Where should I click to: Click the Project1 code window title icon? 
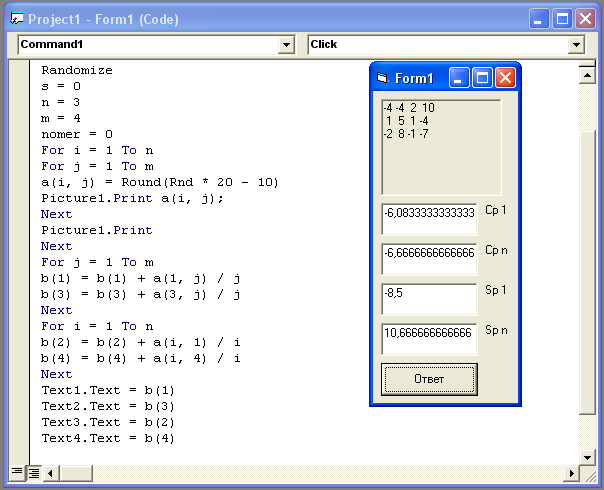tap(17, 18)
